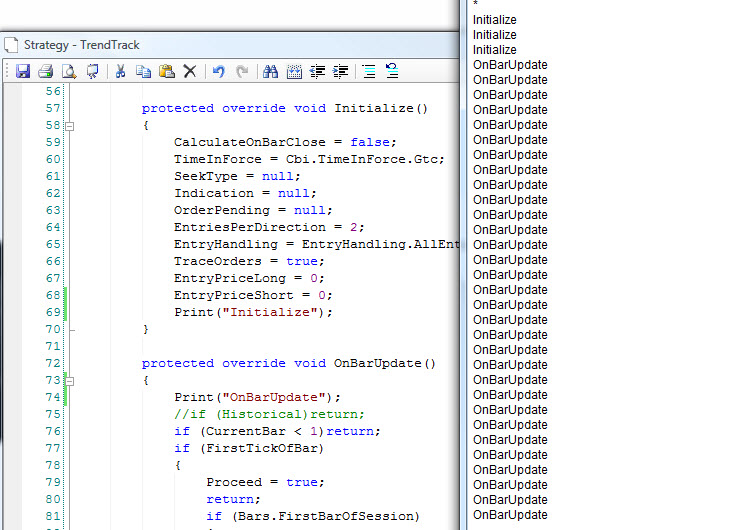Click the third Initialize entry in the output window
Viewport: 750px width, 530px height.
(495, 50)
